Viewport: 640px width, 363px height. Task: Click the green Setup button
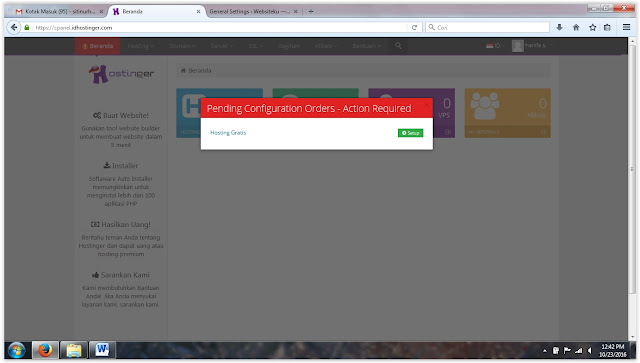click(410, 133)
